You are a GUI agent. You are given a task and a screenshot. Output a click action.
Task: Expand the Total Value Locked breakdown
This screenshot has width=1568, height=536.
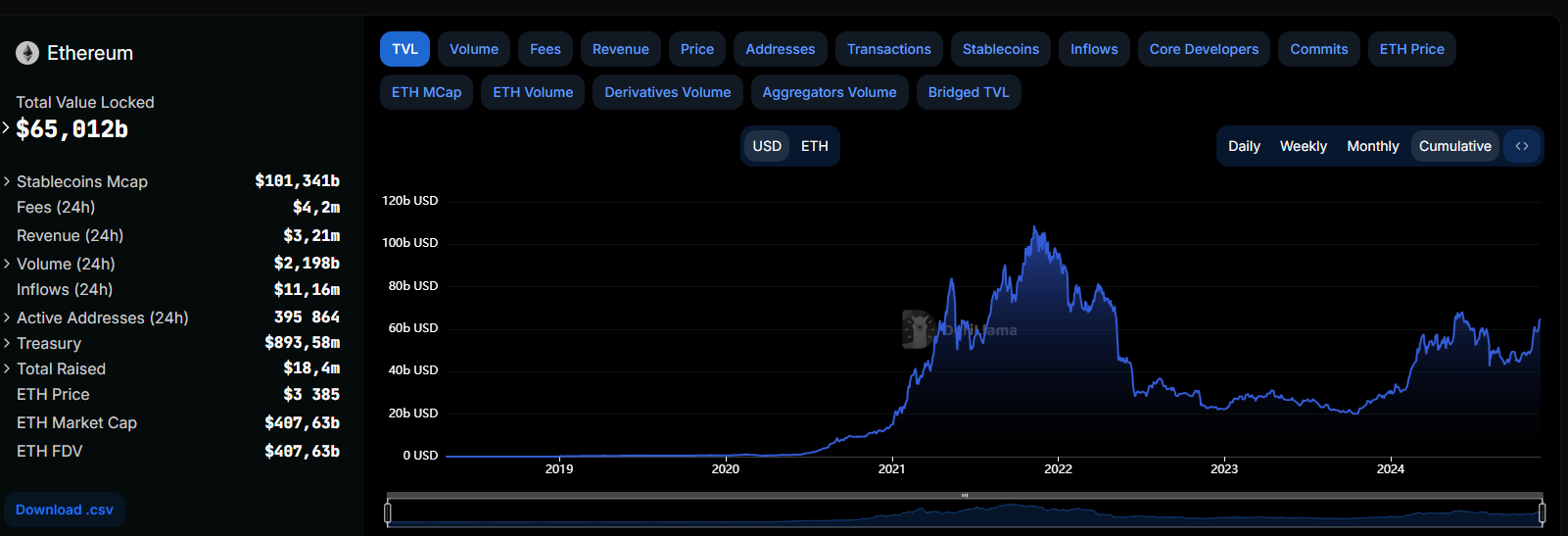(6, 127)
